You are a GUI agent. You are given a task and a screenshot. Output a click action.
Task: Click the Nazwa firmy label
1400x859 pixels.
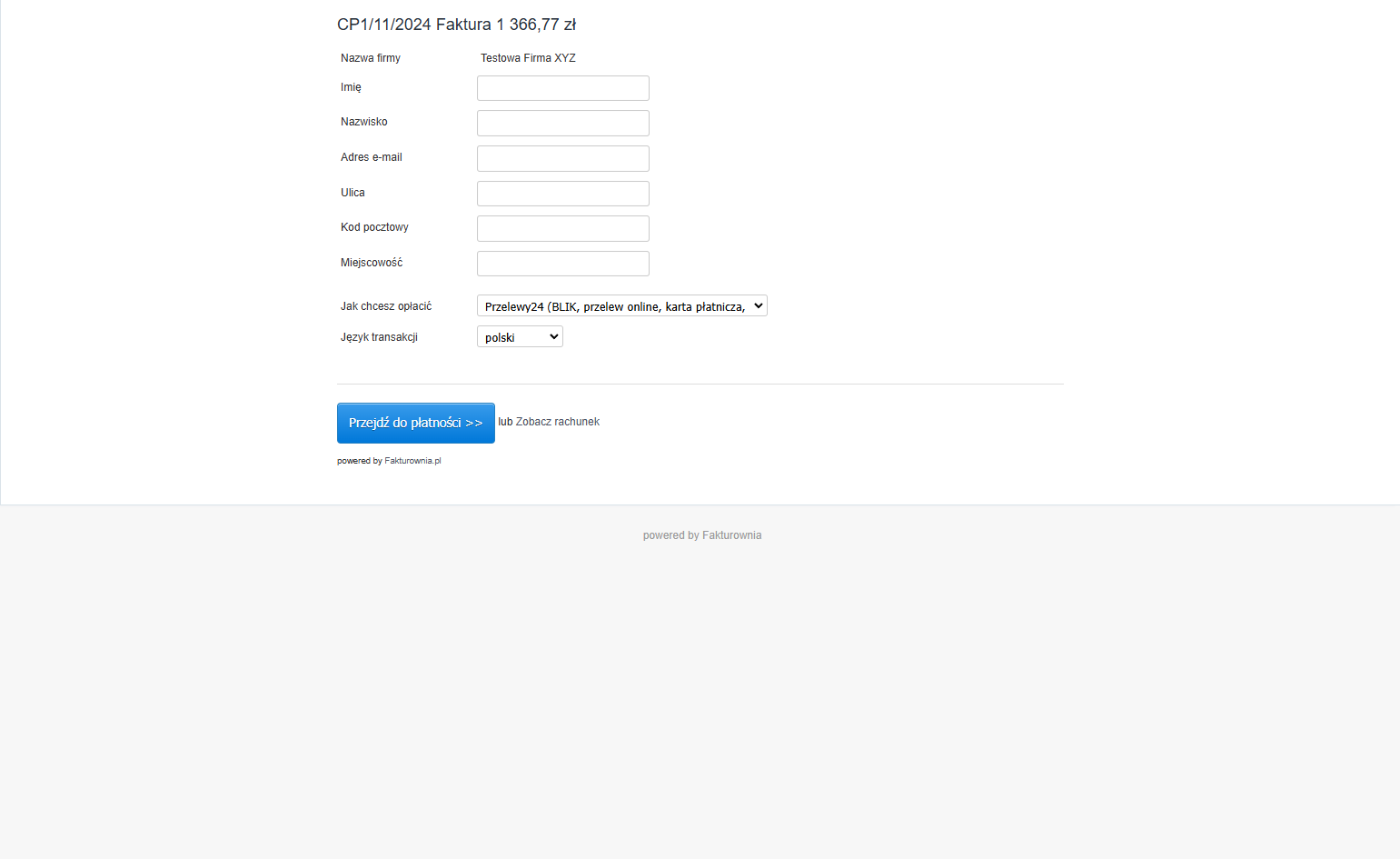(x=371, y=58)
